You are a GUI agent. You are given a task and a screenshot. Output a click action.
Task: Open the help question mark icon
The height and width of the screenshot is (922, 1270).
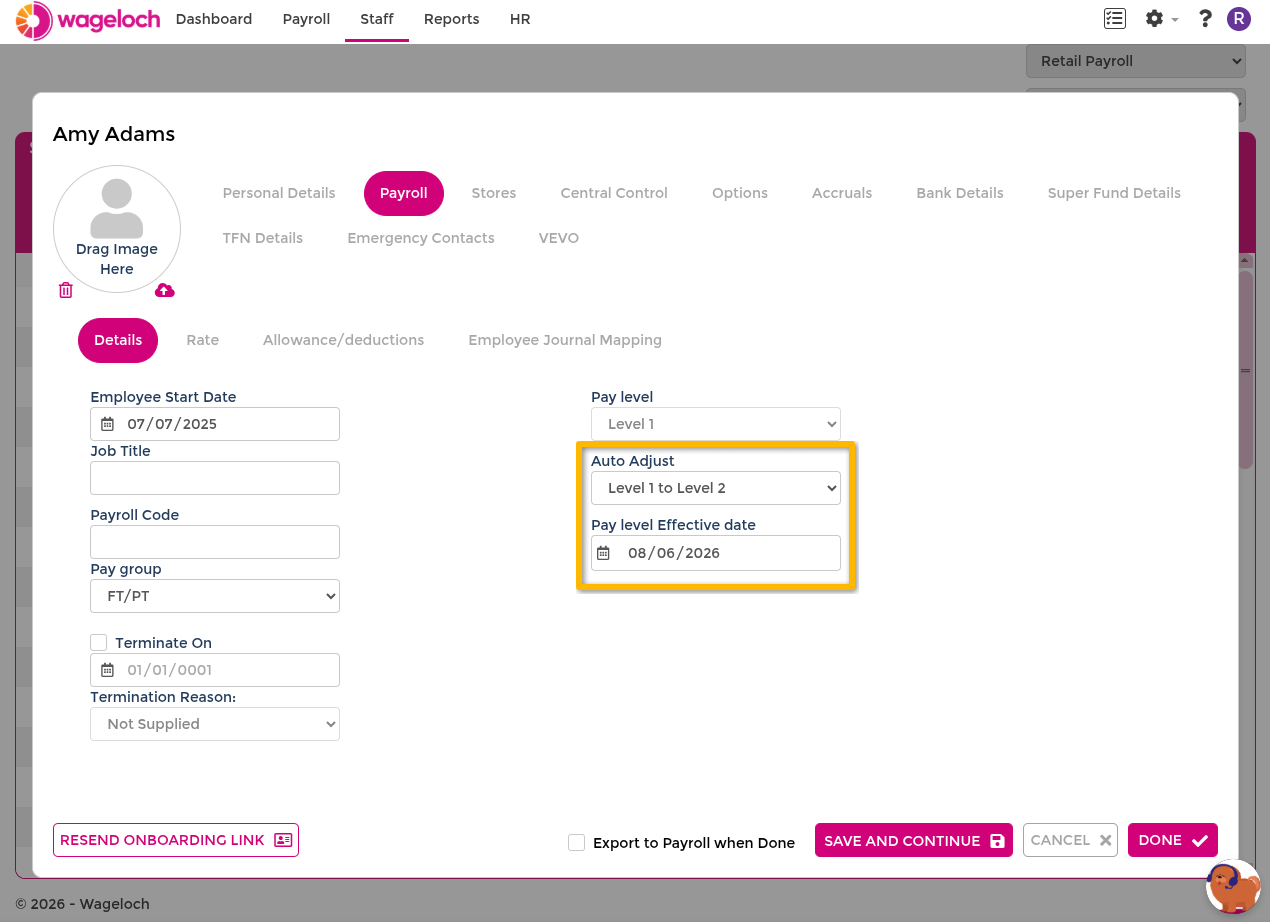click(x=1205, y=18)
